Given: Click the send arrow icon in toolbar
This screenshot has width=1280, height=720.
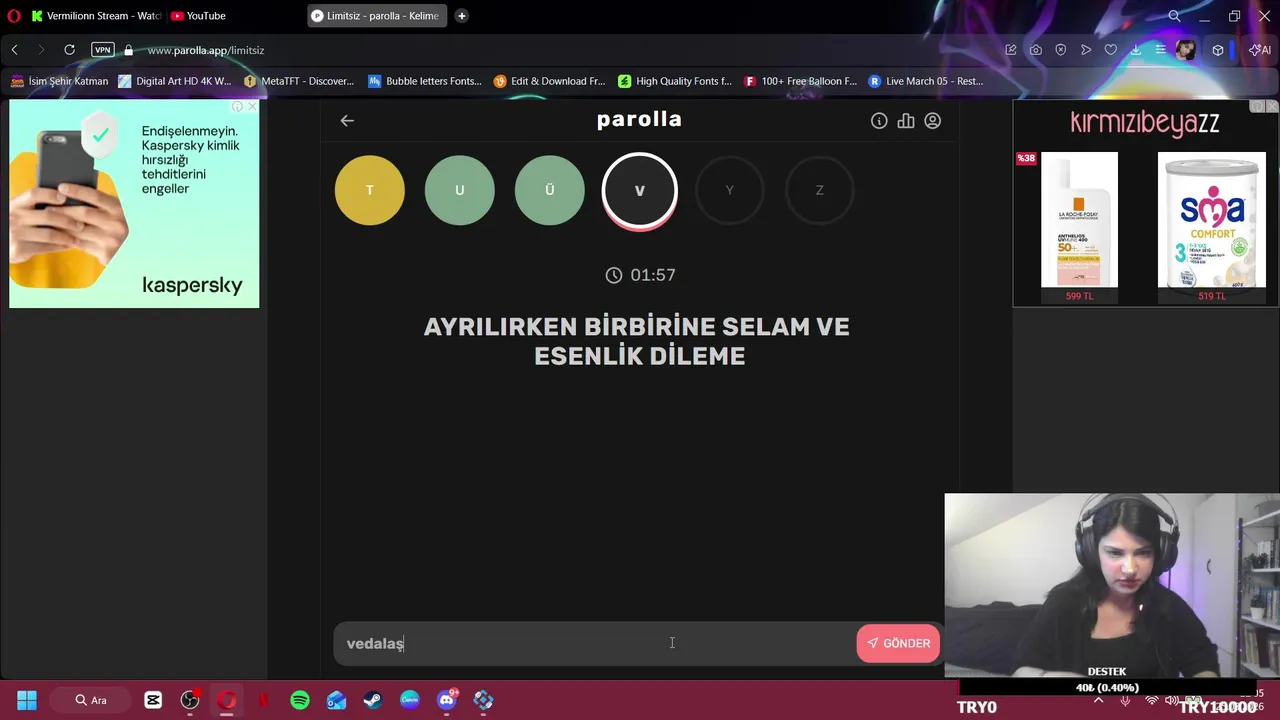Looking at the screenshot, I should (1086, 50).
